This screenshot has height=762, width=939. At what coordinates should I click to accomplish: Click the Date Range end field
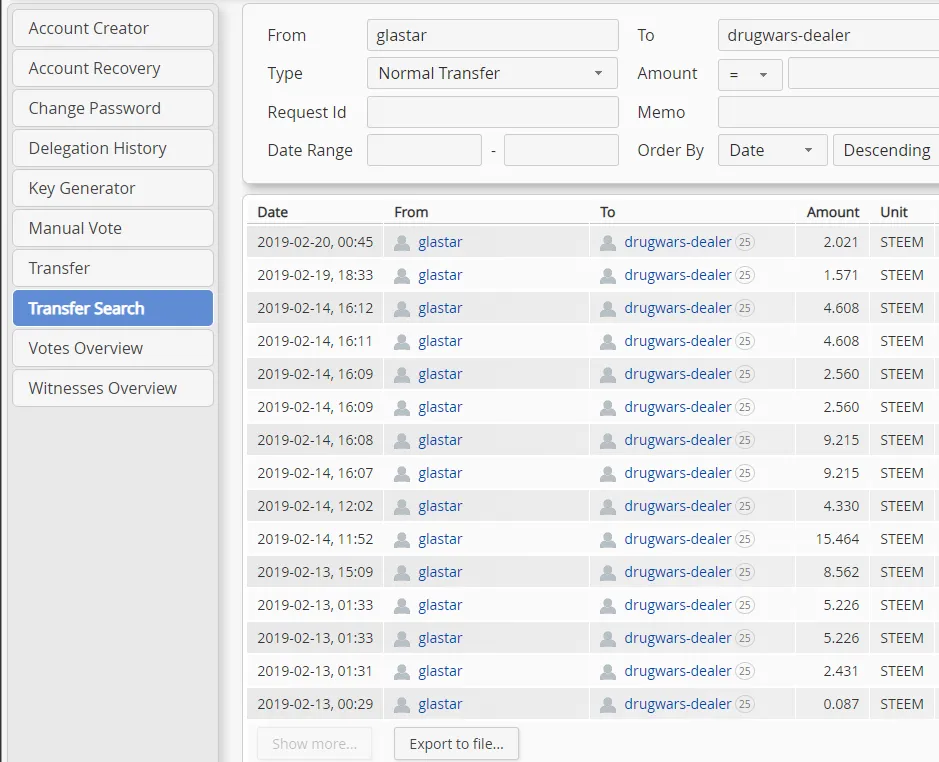[561, 150]
